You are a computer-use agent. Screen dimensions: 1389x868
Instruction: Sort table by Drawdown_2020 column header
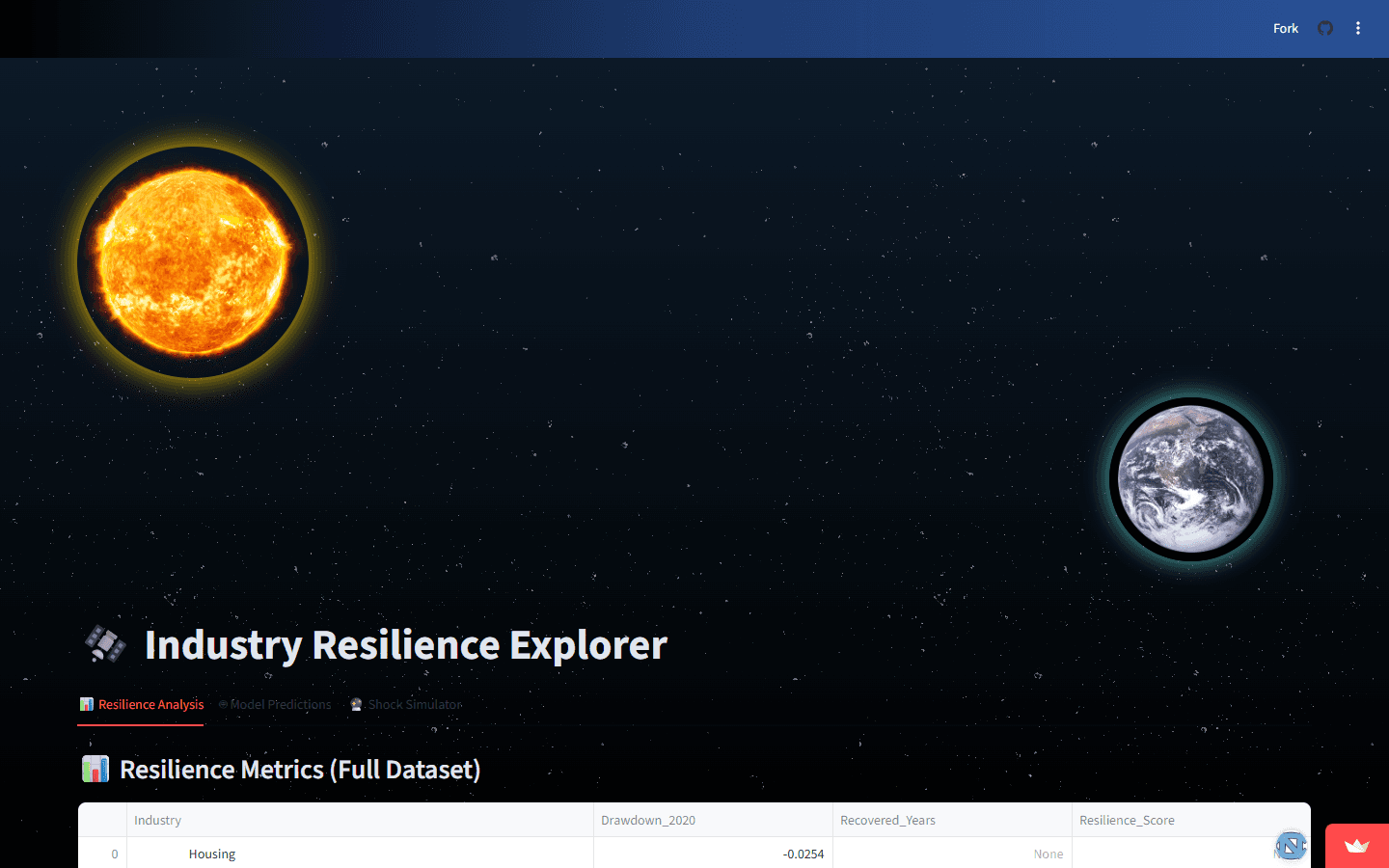pyautogui.click(x=713, y=820)
